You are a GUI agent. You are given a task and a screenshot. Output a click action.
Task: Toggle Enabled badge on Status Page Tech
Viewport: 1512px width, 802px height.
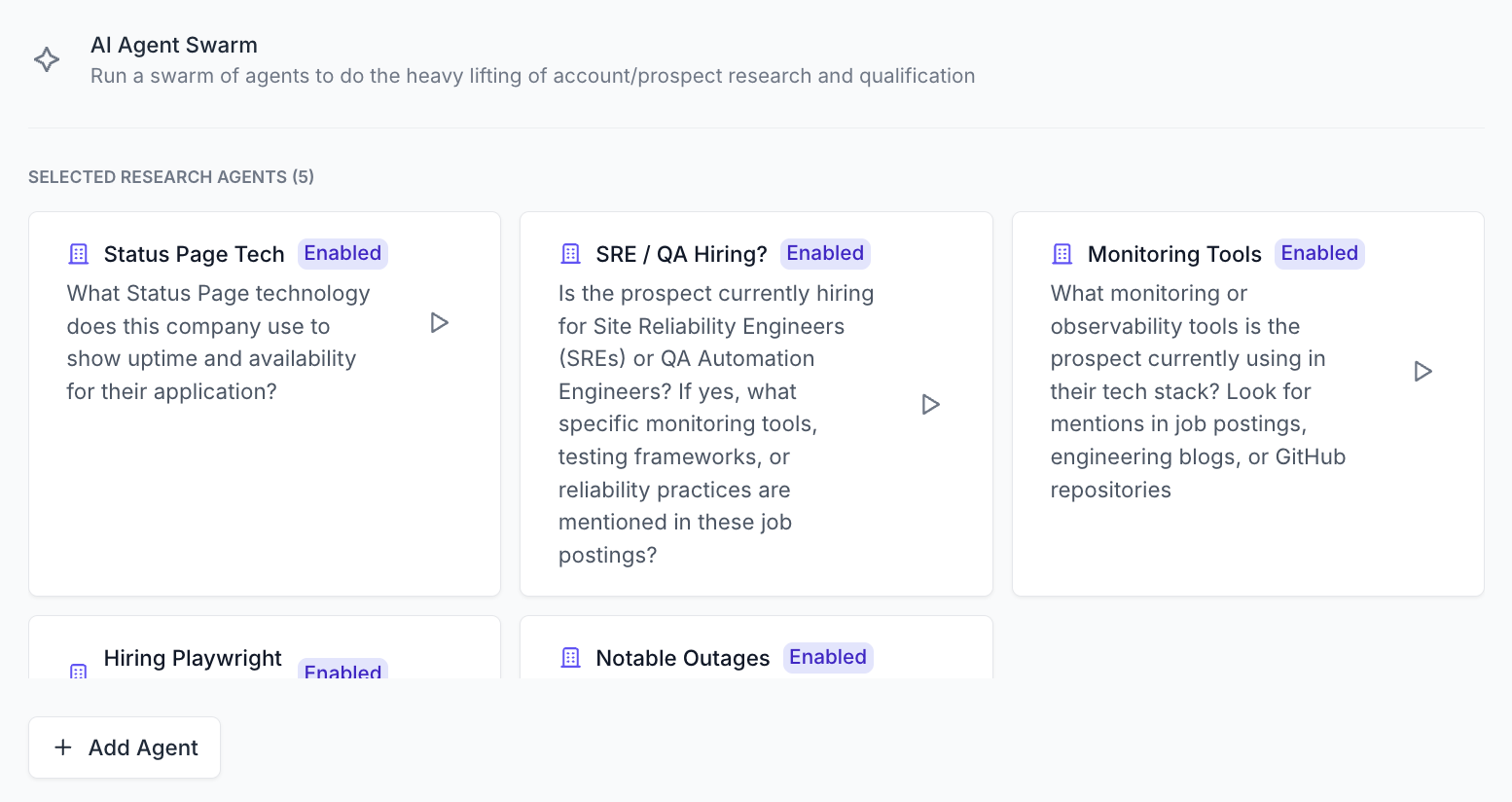pyautogui.click(x=342, y=253)
